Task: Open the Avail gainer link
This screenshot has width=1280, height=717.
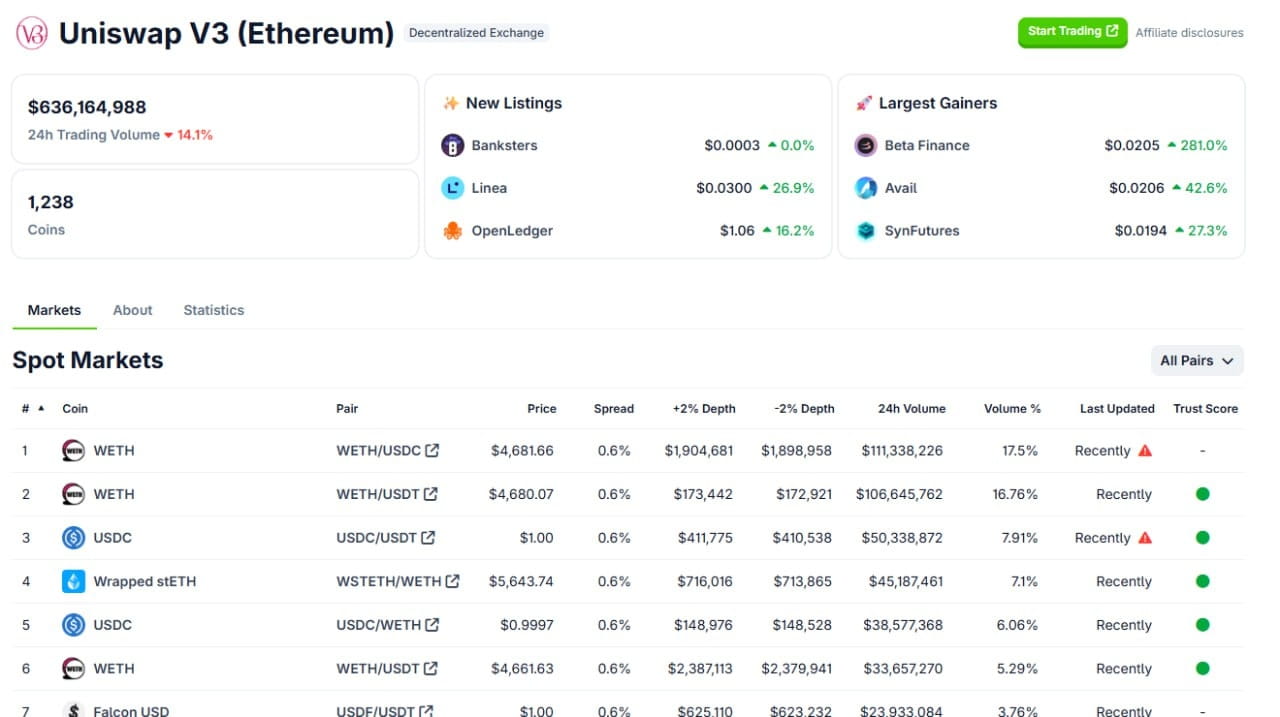Action: click(x=901, y=188)
